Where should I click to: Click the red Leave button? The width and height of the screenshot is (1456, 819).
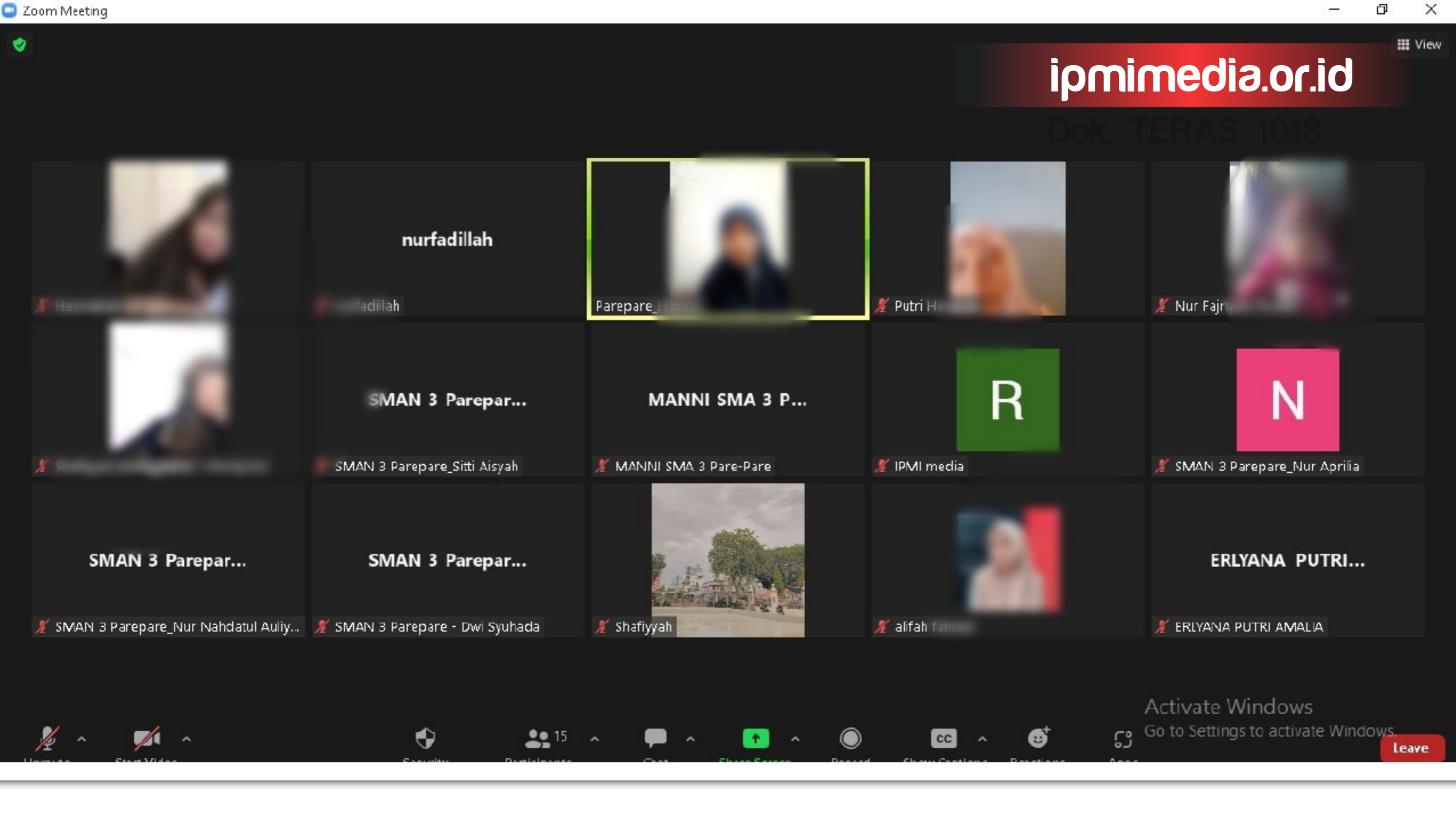1411,748
